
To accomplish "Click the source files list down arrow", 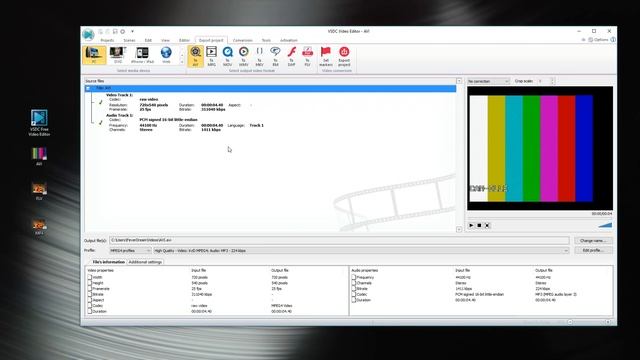I will tap(459, 229).
